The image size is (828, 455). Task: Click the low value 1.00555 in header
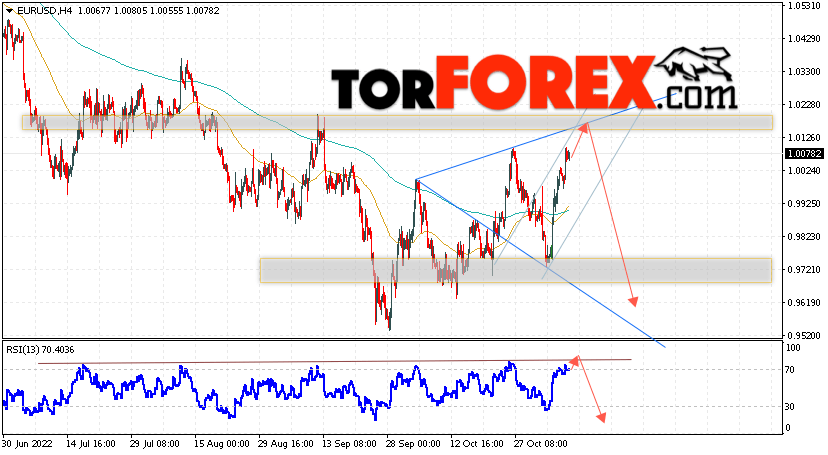(166, 11)
